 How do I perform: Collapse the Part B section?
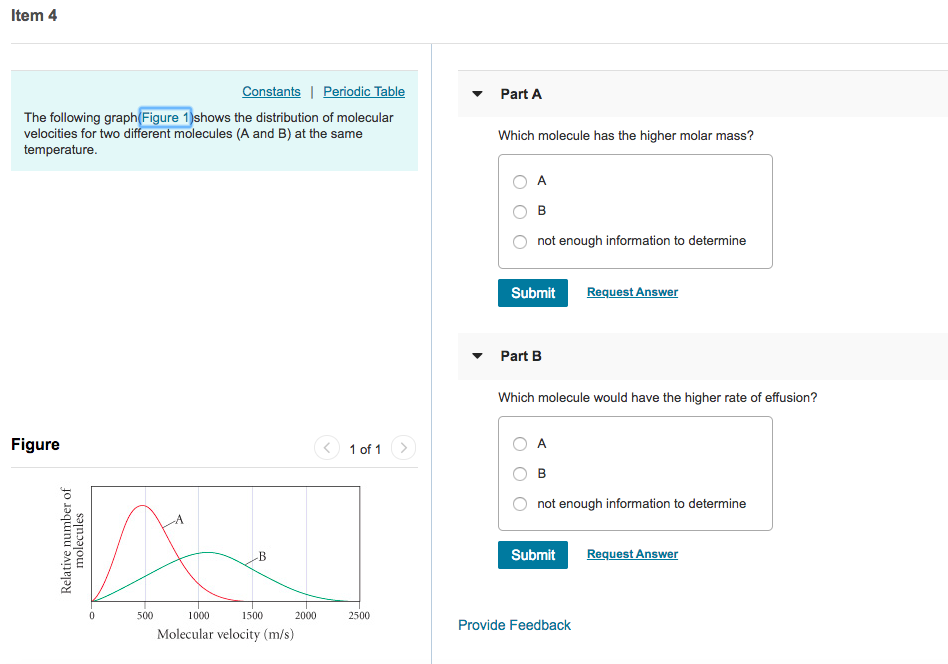pyautogui.click(x=477, y=356)
